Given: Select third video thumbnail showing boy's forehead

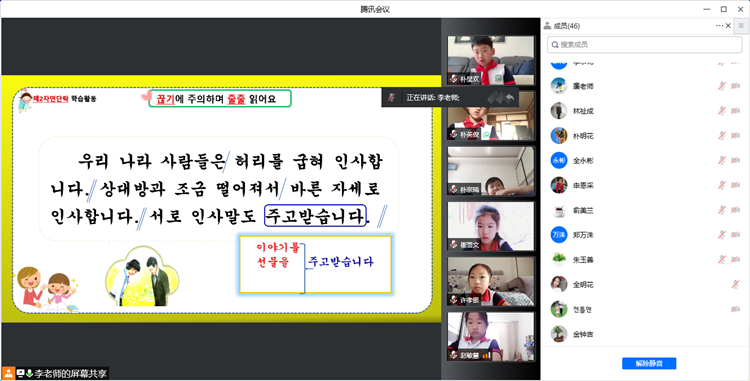Looking at the screenshot, I should pyautogui.click(x=491, y=171).
